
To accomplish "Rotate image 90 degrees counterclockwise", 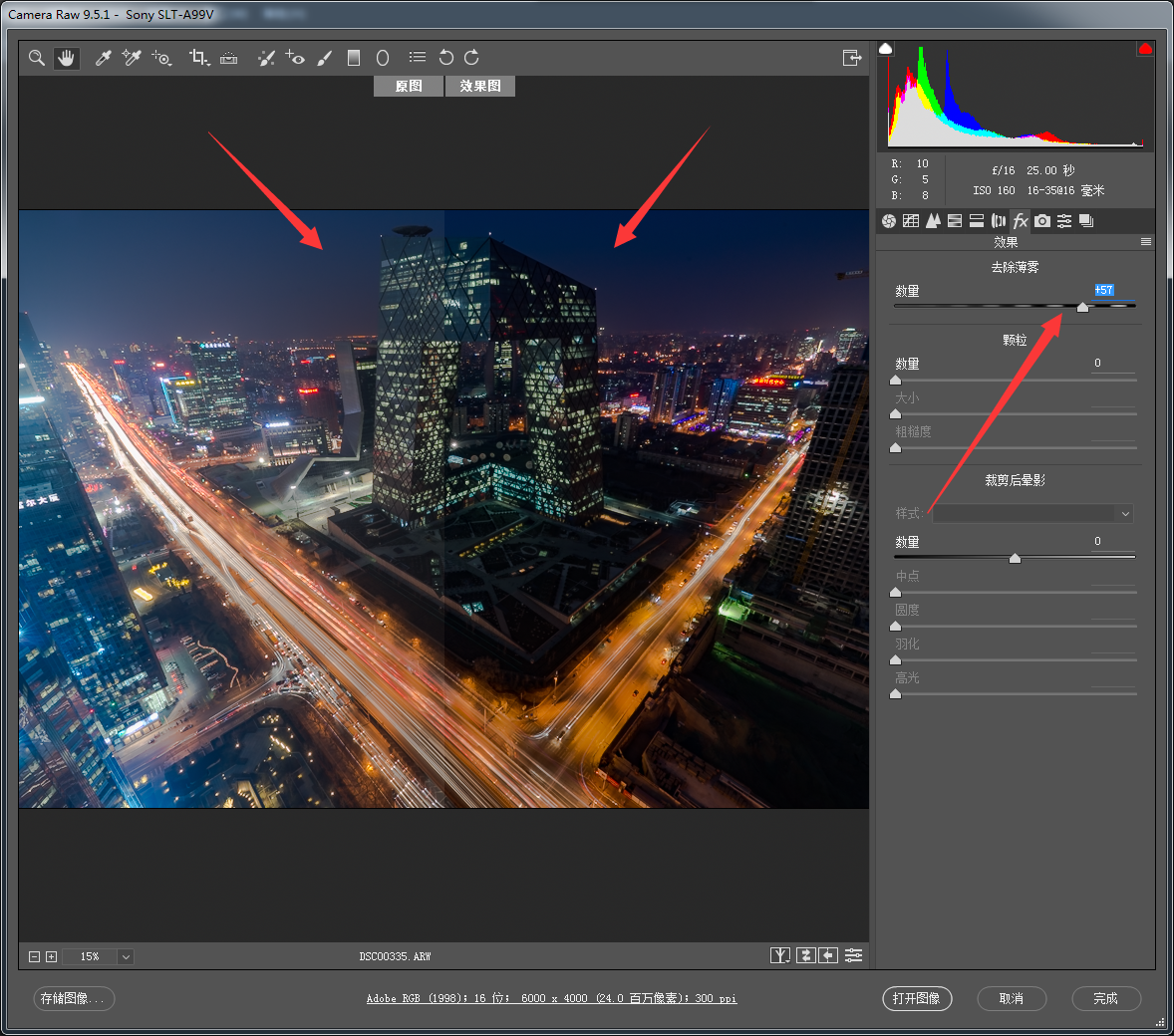I will pyautogui.click(x=445, y=58).
